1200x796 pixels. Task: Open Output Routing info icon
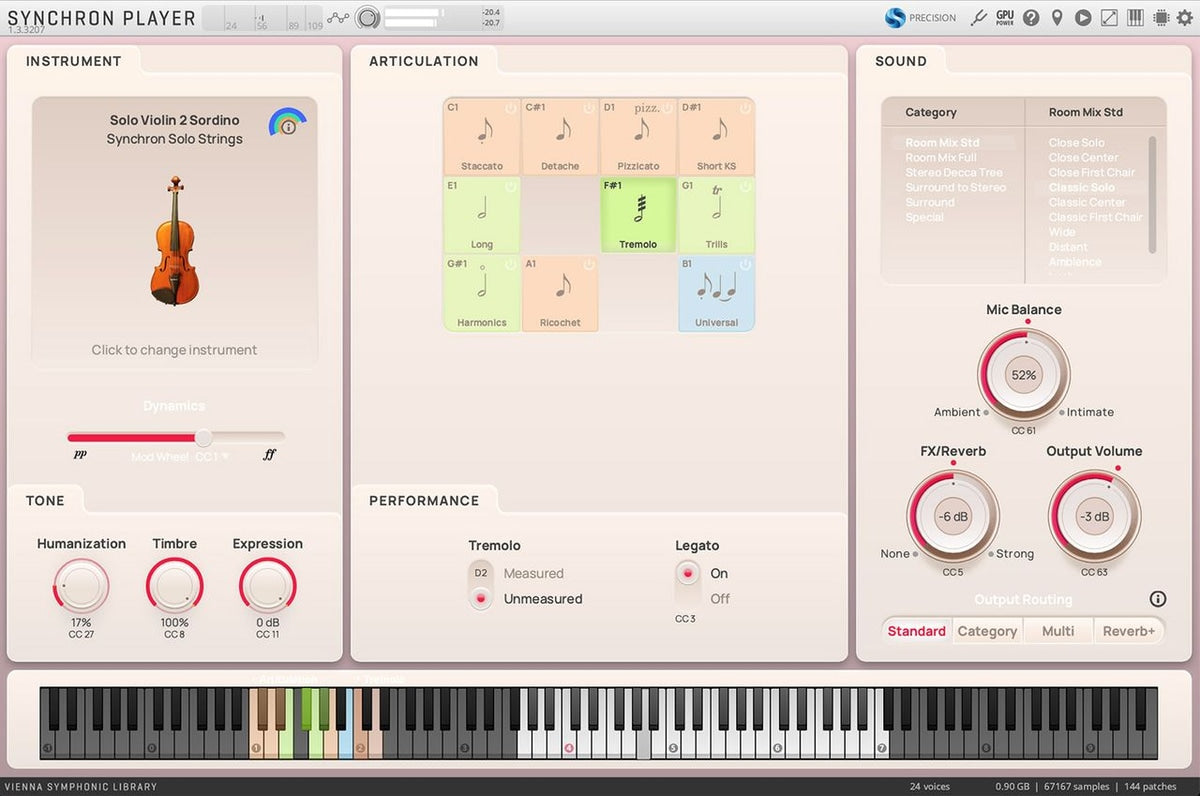click(x=1158, y=599)
